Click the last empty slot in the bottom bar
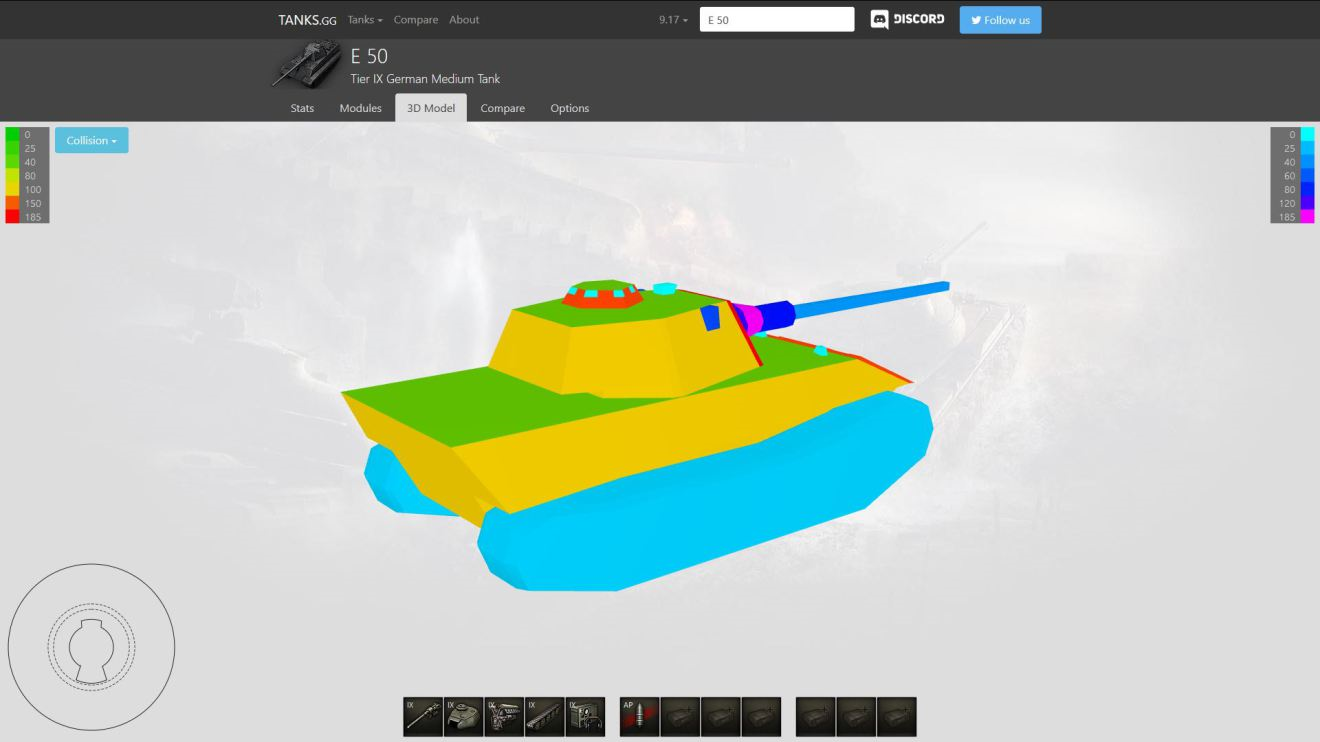1320x742 pixels. click(x=896, y=717)
